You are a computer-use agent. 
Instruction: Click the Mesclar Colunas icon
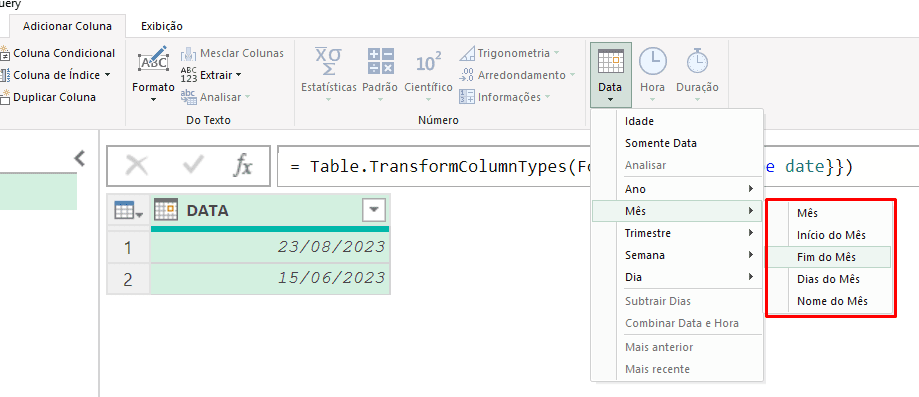click(189, 53)
